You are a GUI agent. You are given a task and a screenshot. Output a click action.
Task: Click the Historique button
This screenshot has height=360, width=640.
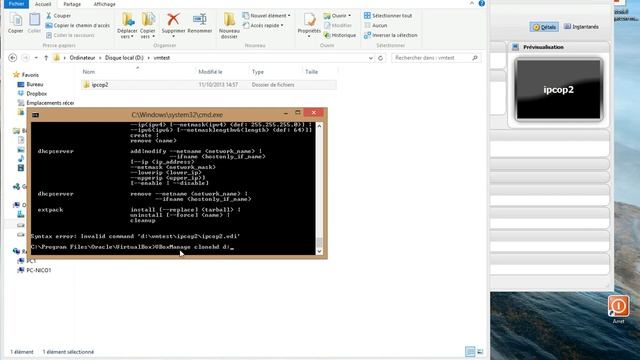pyautogui.click(x=340, y=35)
